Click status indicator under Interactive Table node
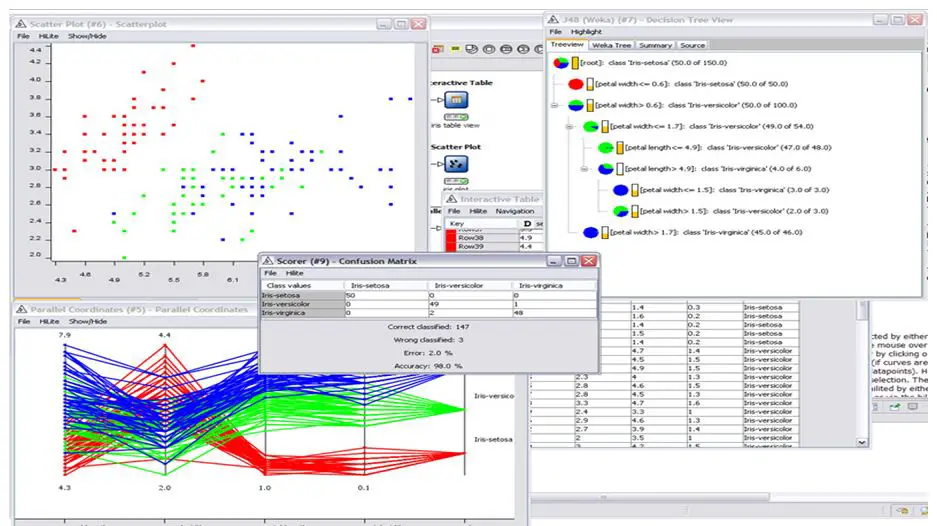This screenshot has width=937, height=526. click(456, 117)
